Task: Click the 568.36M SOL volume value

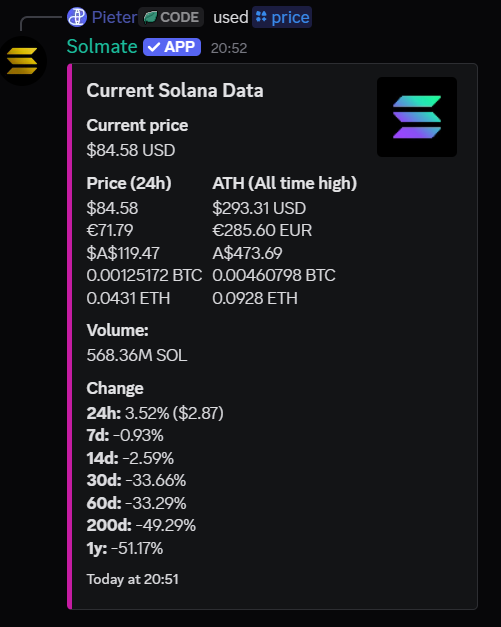Action: (137, 355)
